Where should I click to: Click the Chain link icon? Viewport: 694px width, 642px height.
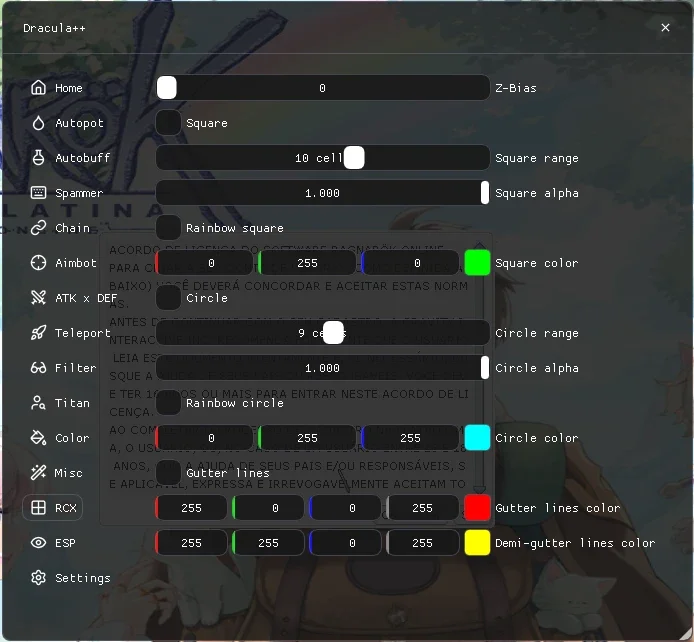(x=39, y=228)
